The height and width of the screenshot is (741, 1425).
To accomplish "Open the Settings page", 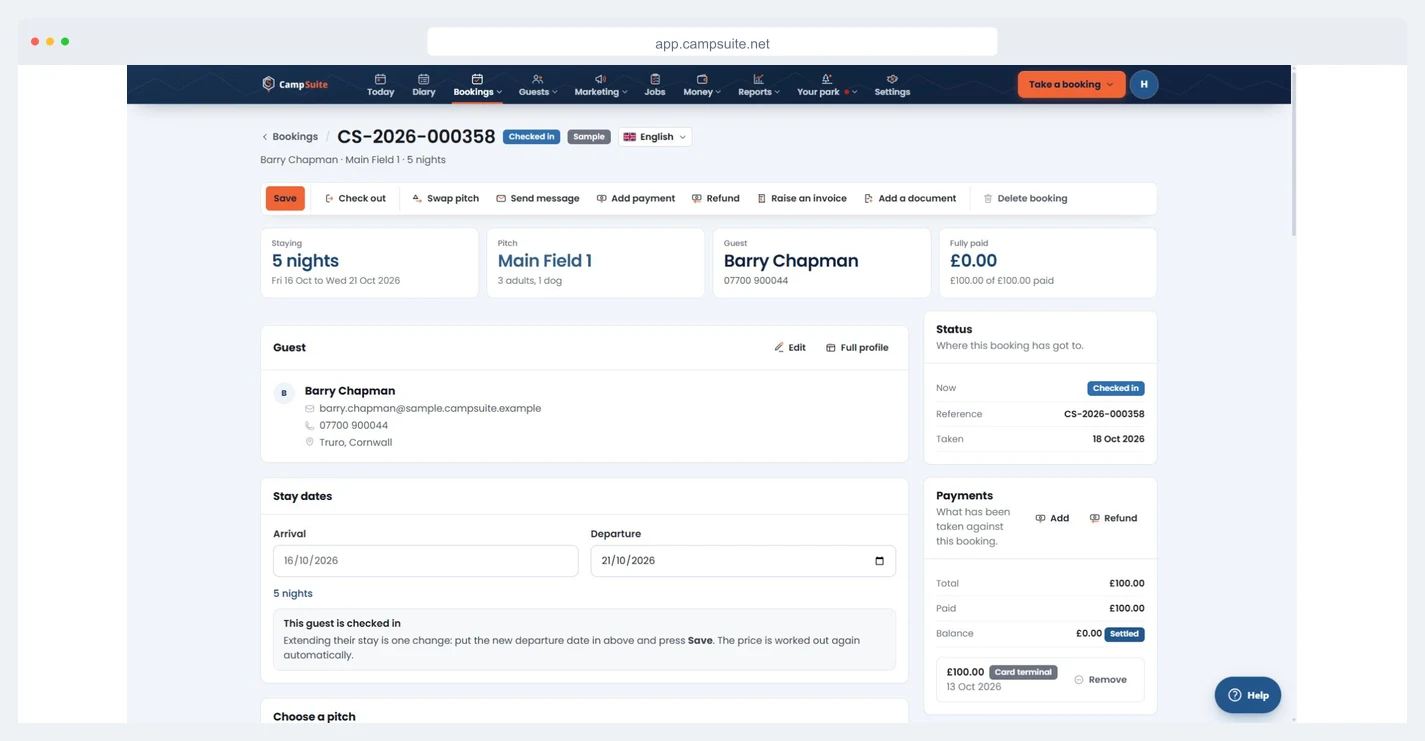I will (x=892, y=85).
